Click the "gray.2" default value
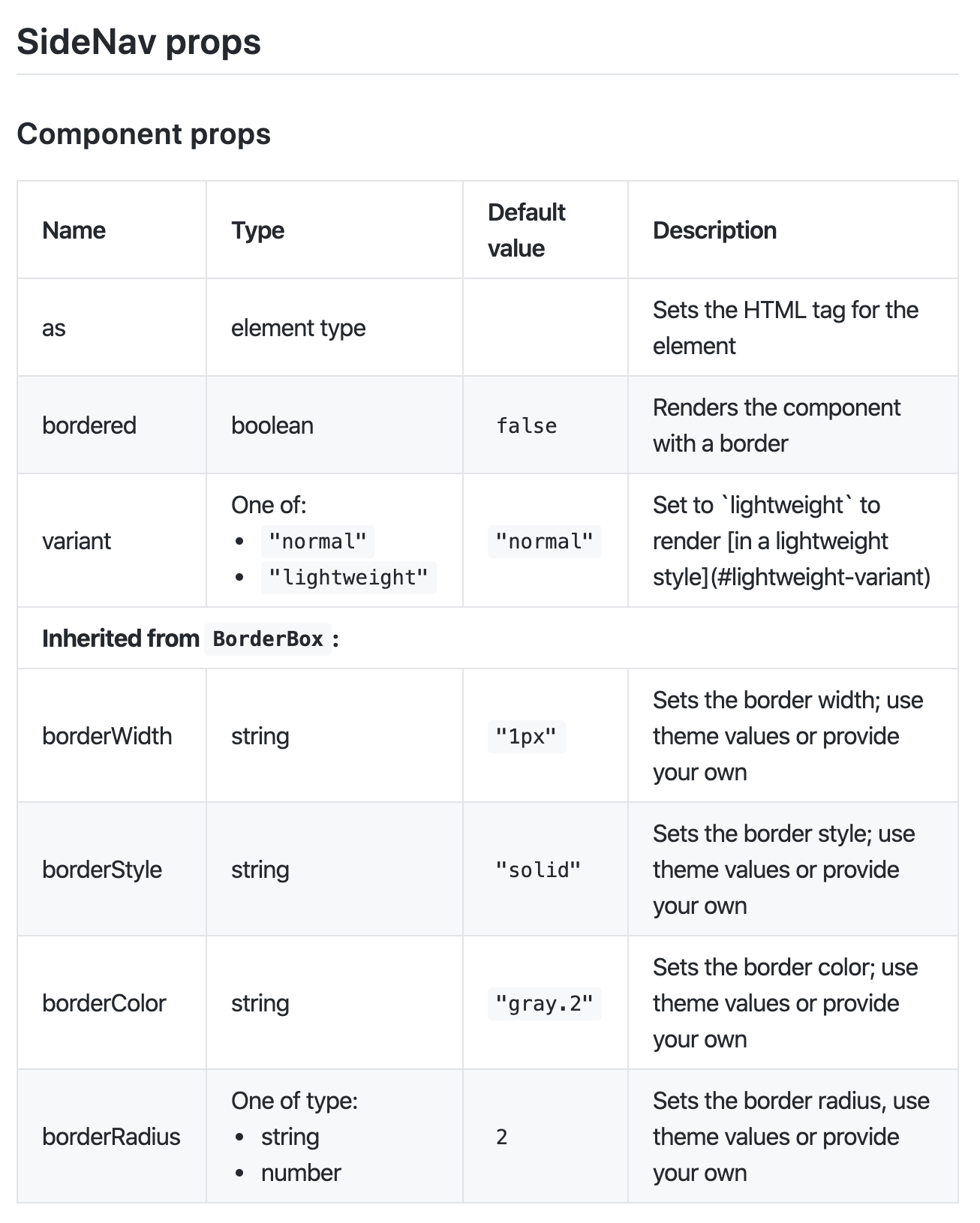 (x=544, y=1004)
